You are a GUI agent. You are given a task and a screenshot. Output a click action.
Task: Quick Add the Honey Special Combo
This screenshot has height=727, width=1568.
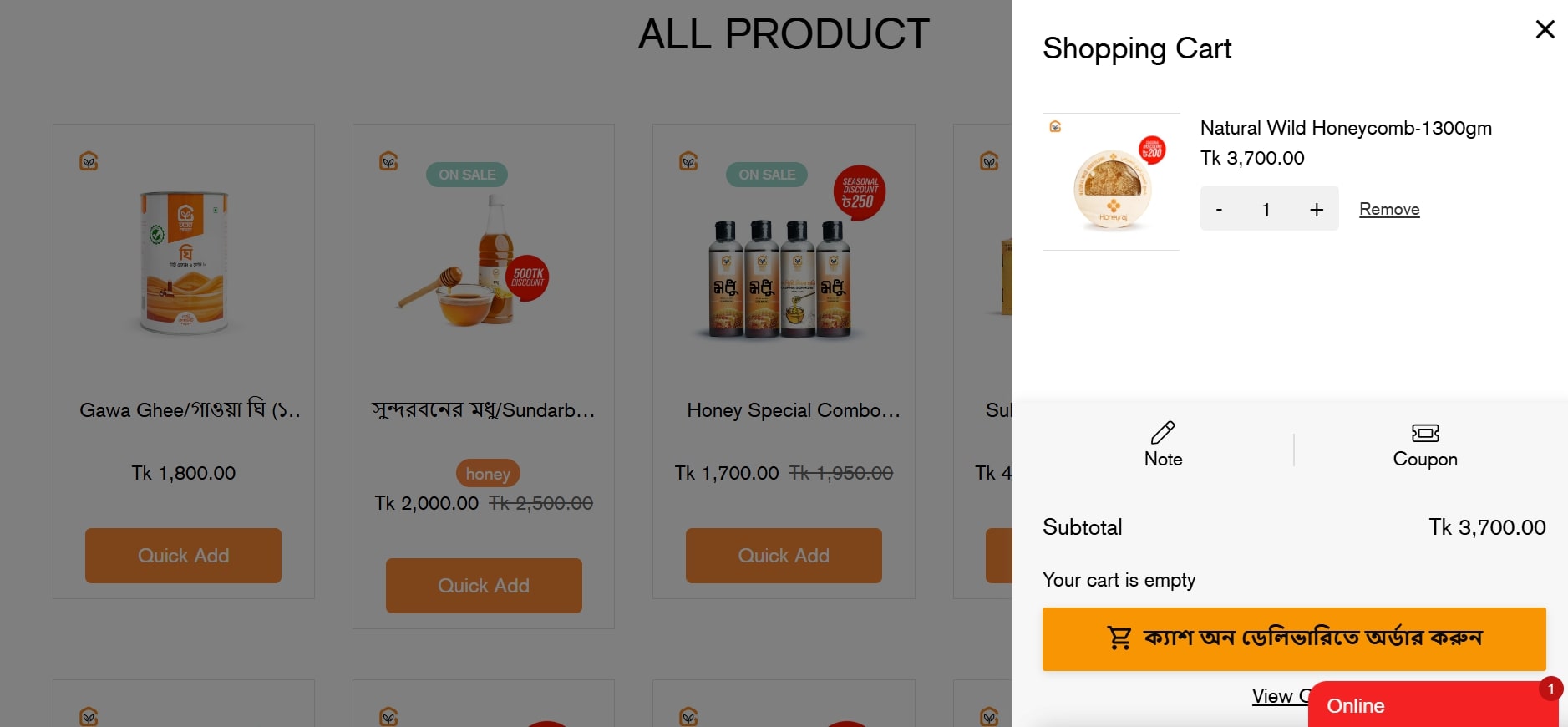[783, 556]
